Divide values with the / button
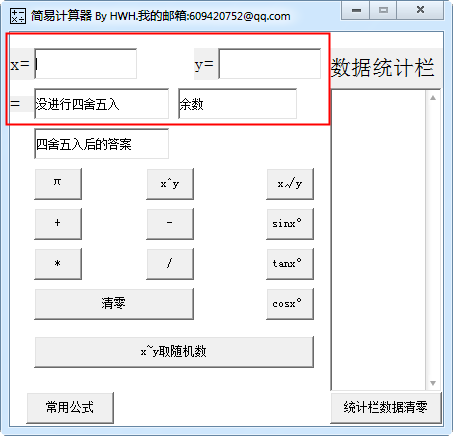The height and width of the screenshot is (436, 453). pos(170,264)
